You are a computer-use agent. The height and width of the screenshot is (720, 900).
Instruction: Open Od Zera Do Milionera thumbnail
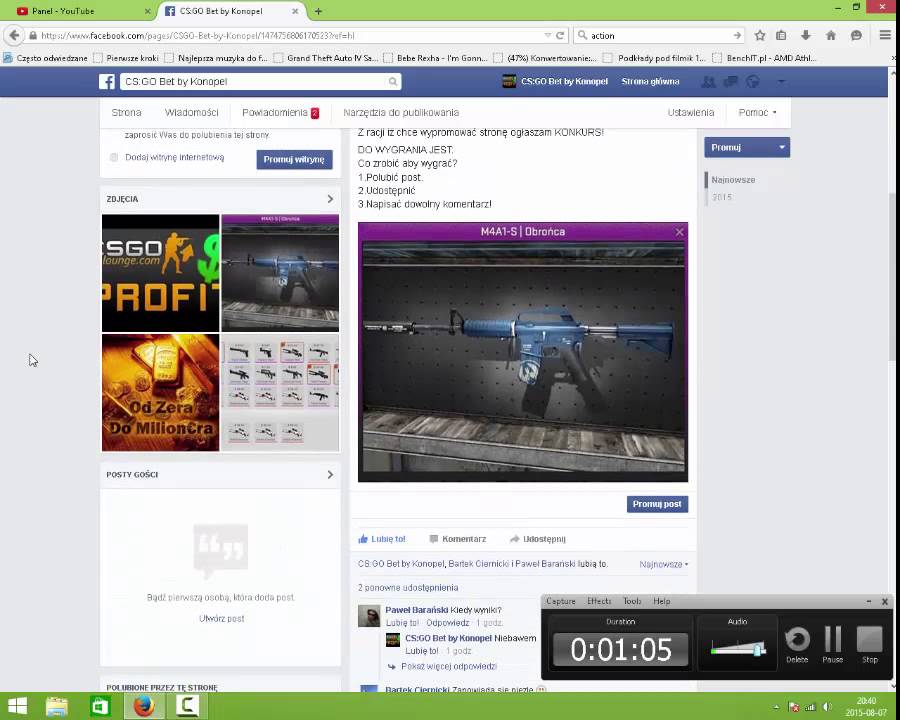161,393
